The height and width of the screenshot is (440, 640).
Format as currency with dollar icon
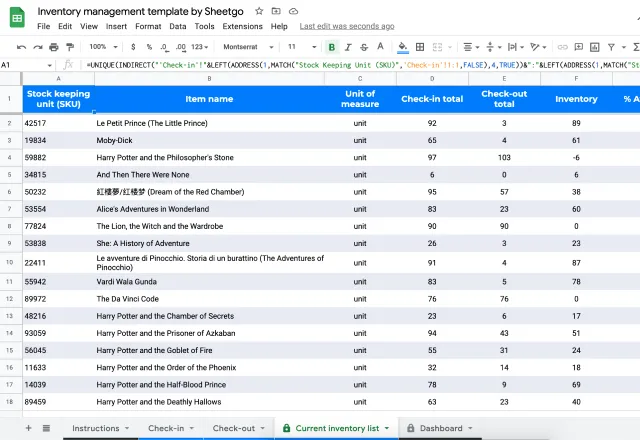pos(133,46)
